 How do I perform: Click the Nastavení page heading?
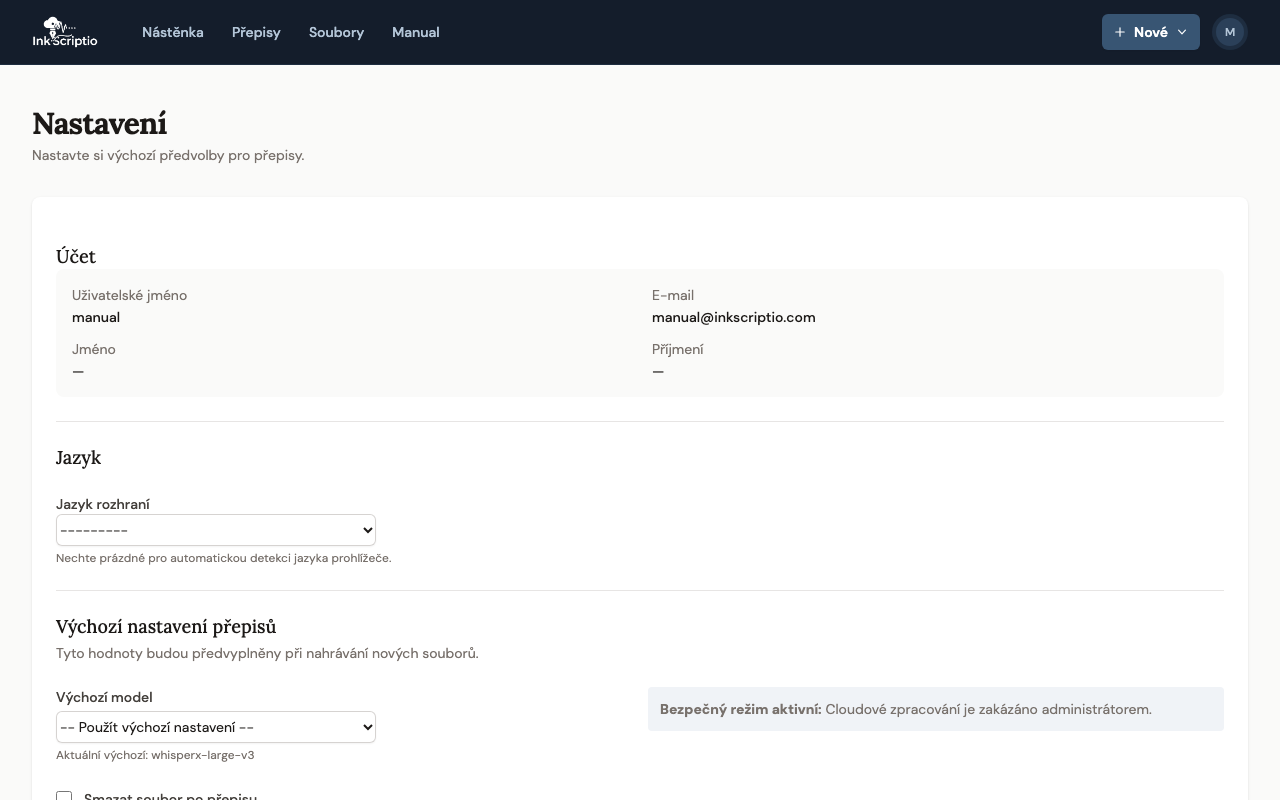pos(99,124)
